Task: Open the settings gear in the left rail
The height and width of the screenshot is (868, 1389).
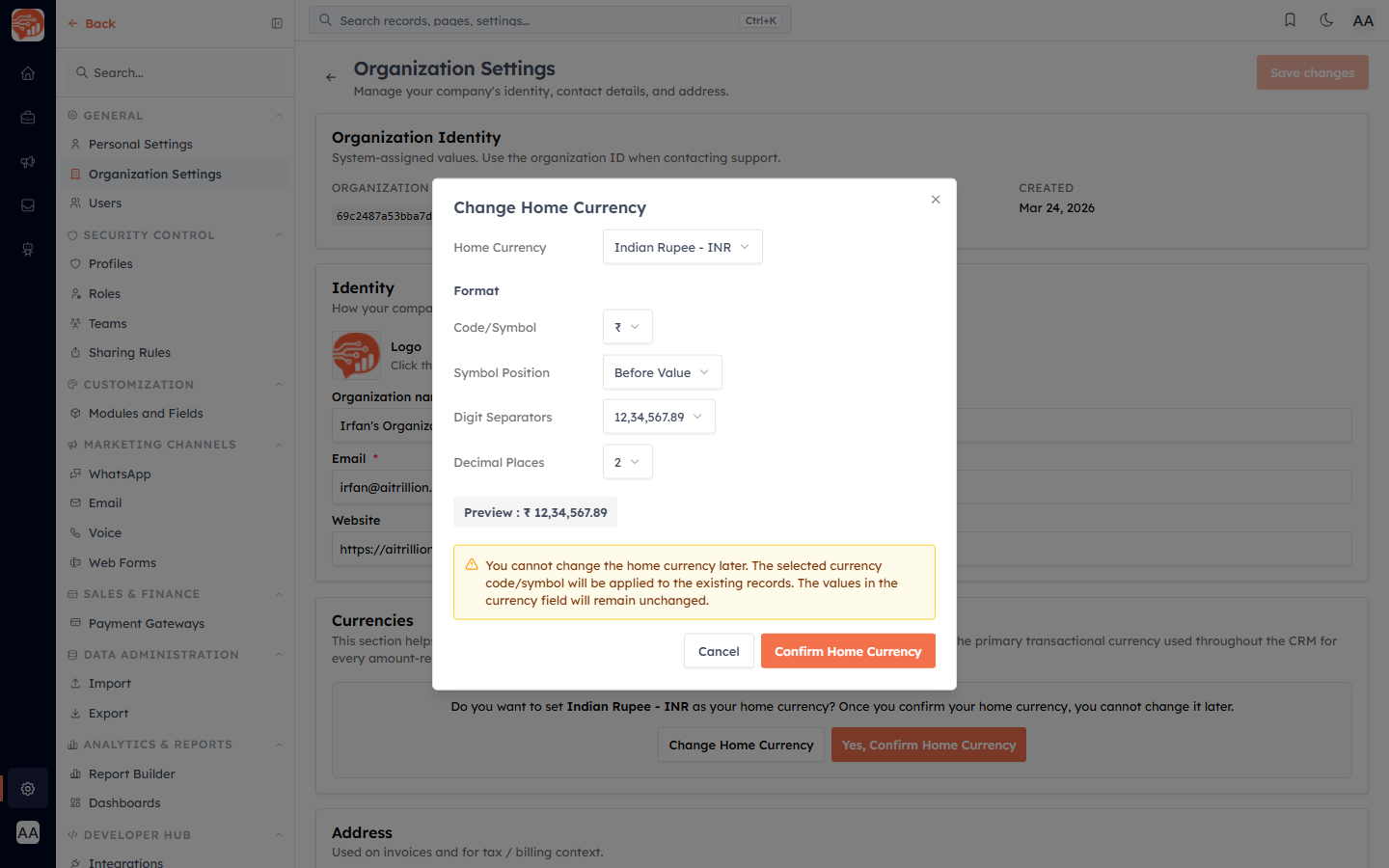Action: [28, 788]
